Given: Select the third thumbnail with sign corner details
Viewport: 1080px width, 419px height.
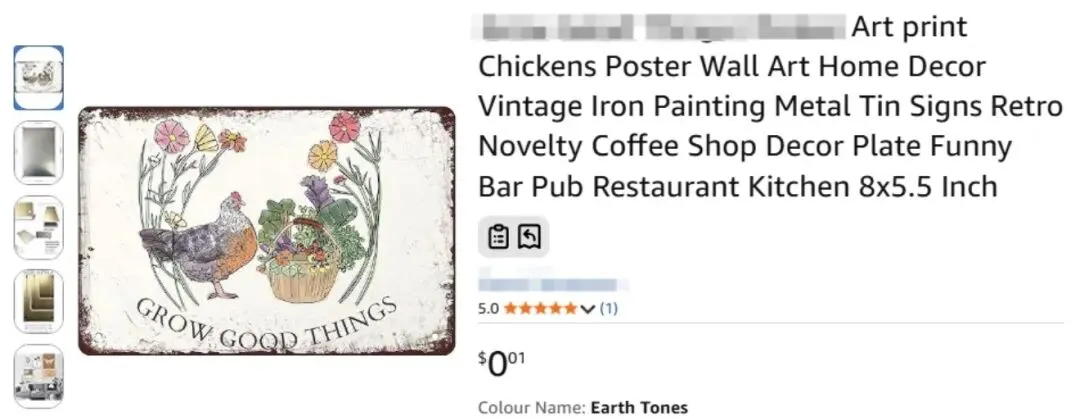Looking at the screenshot, I should [39, 227].
